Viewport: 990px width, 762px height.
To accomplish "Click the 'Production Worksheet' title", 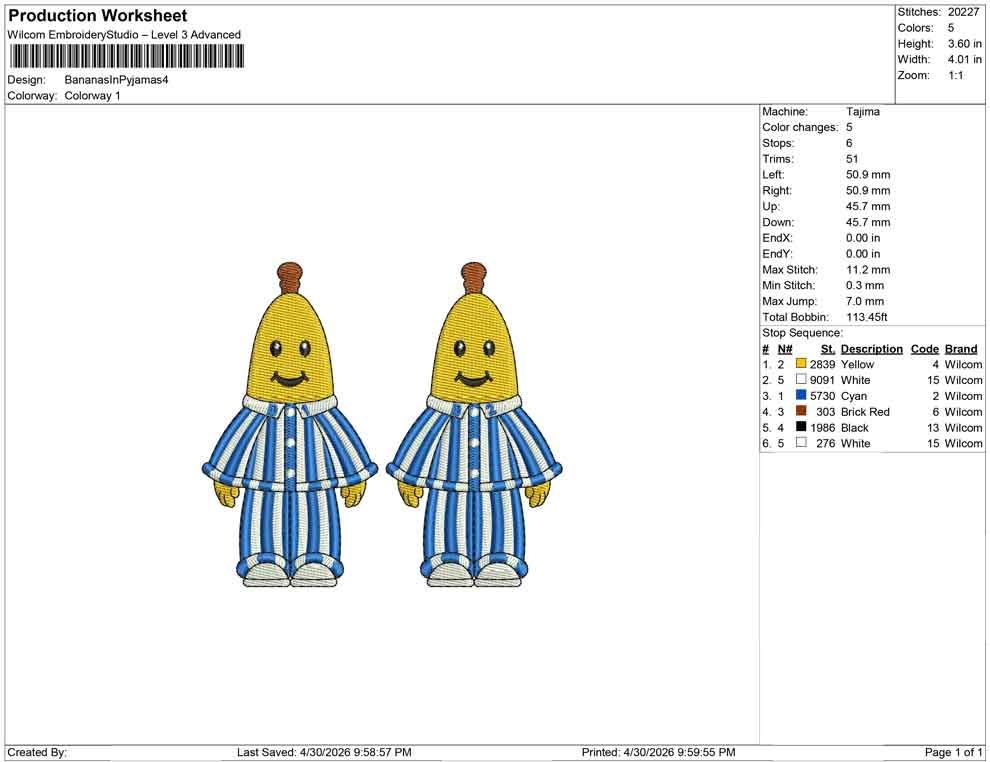I will coord(98,16).
